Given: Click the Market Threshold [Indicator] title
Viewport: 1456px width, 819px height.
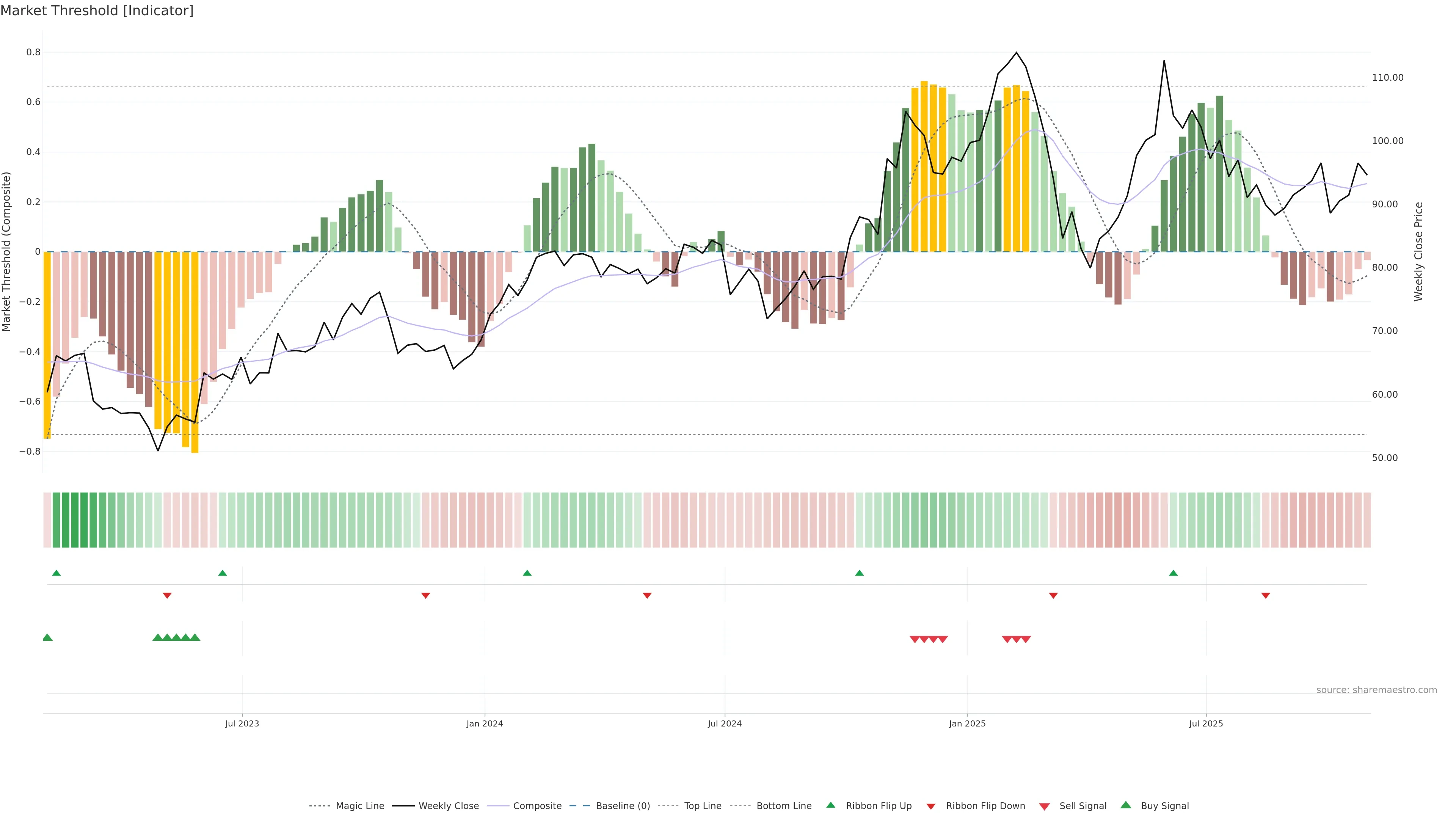Looking at the screenshot, I should (x=97, y=11).
